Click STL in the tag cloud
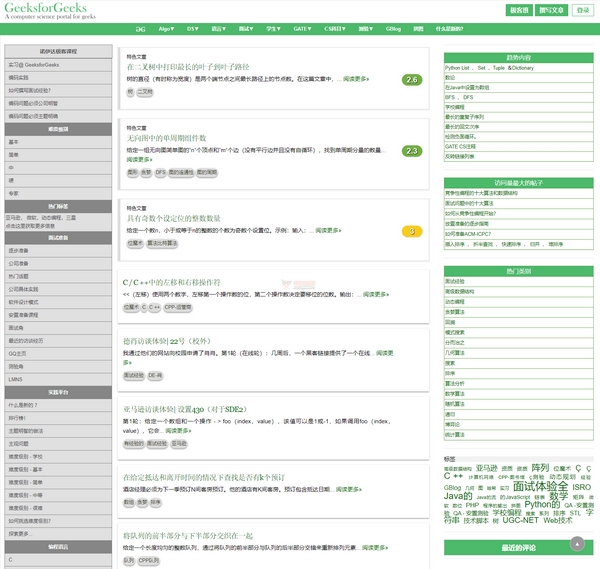This screenshot has height=569, width=600. click(575, 513)
